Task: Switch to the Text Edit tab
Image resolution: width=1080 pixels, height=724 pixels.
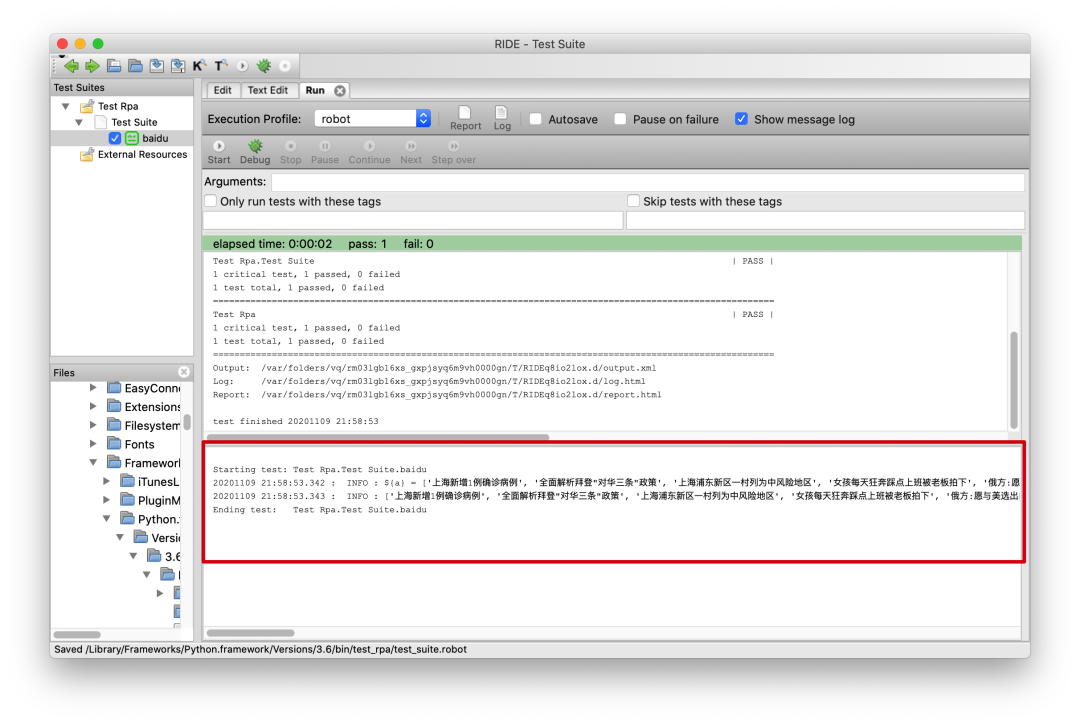Action: tap(267, 90)
